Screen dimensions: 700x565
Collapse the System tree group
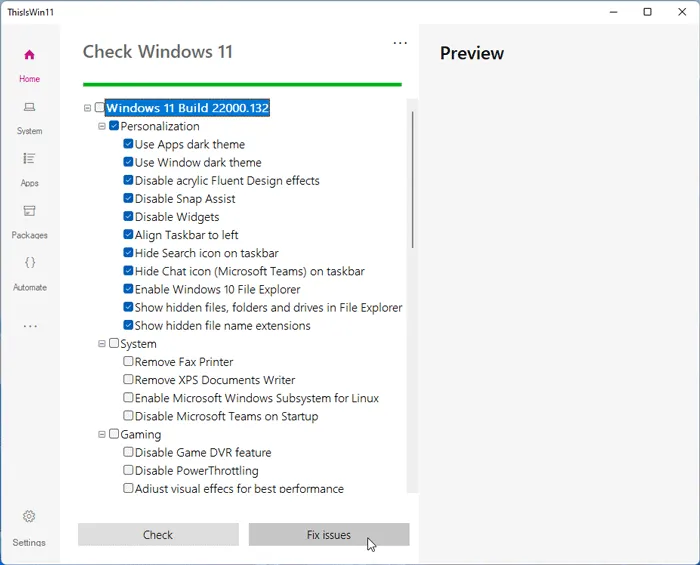[102, 344]
